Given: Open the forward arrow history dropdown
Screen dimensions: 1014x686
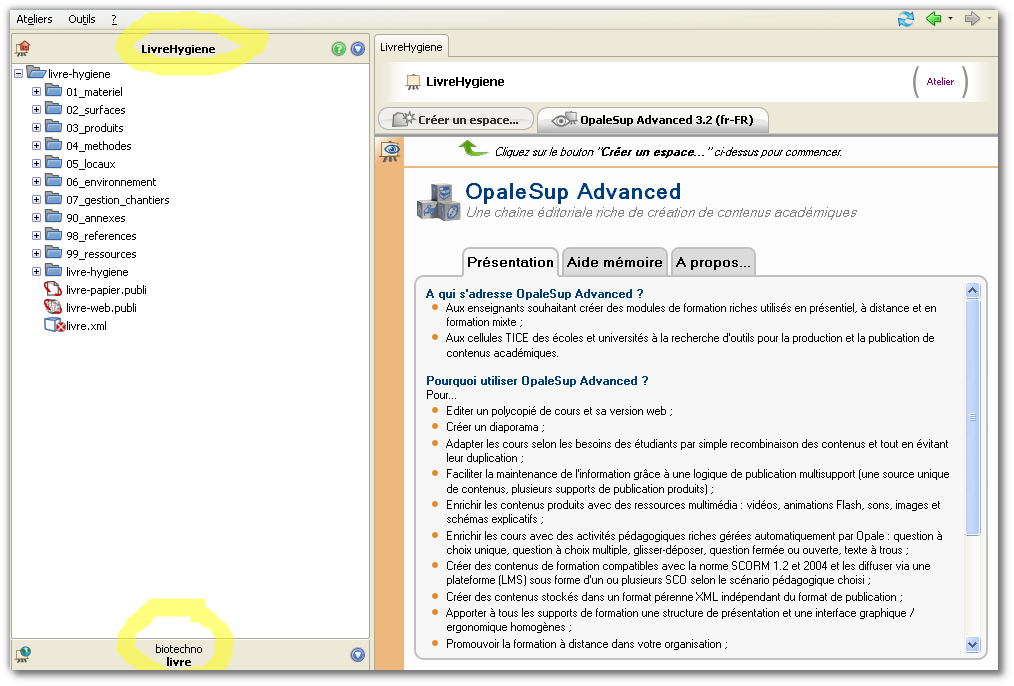Looking at the screenshot, I should click(x=989, y=19).
